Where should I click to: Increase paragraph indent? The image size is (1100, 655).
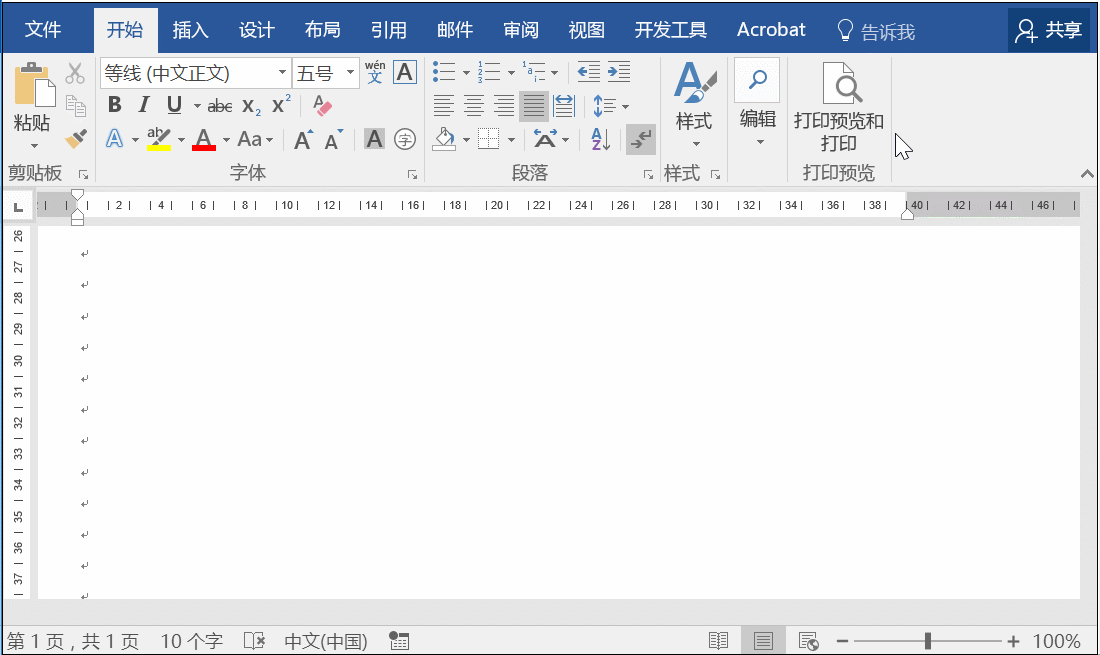[618, 72]
